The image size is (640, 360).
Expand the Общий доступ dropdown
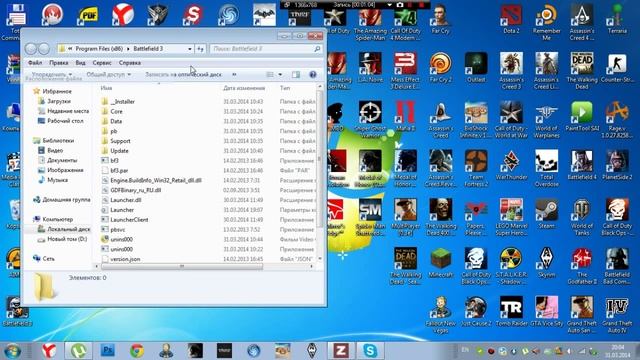[109, 74]
